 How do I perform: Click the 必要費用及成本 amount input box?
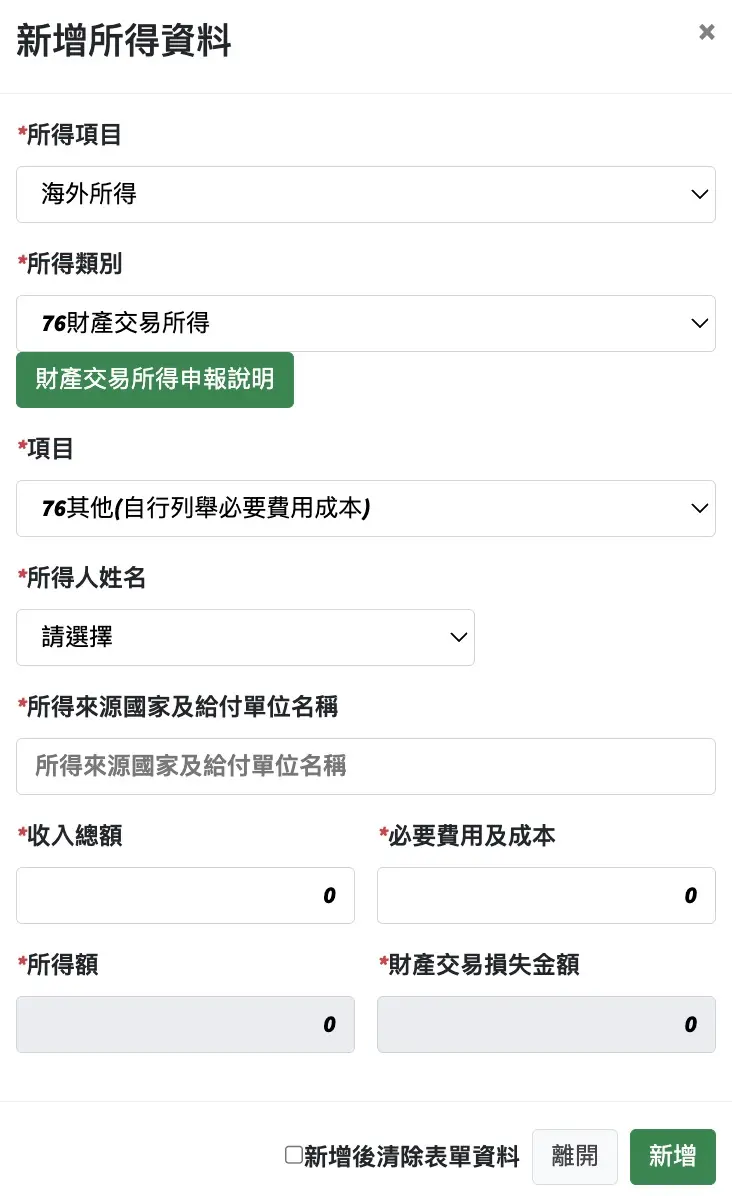coord(546,895)
